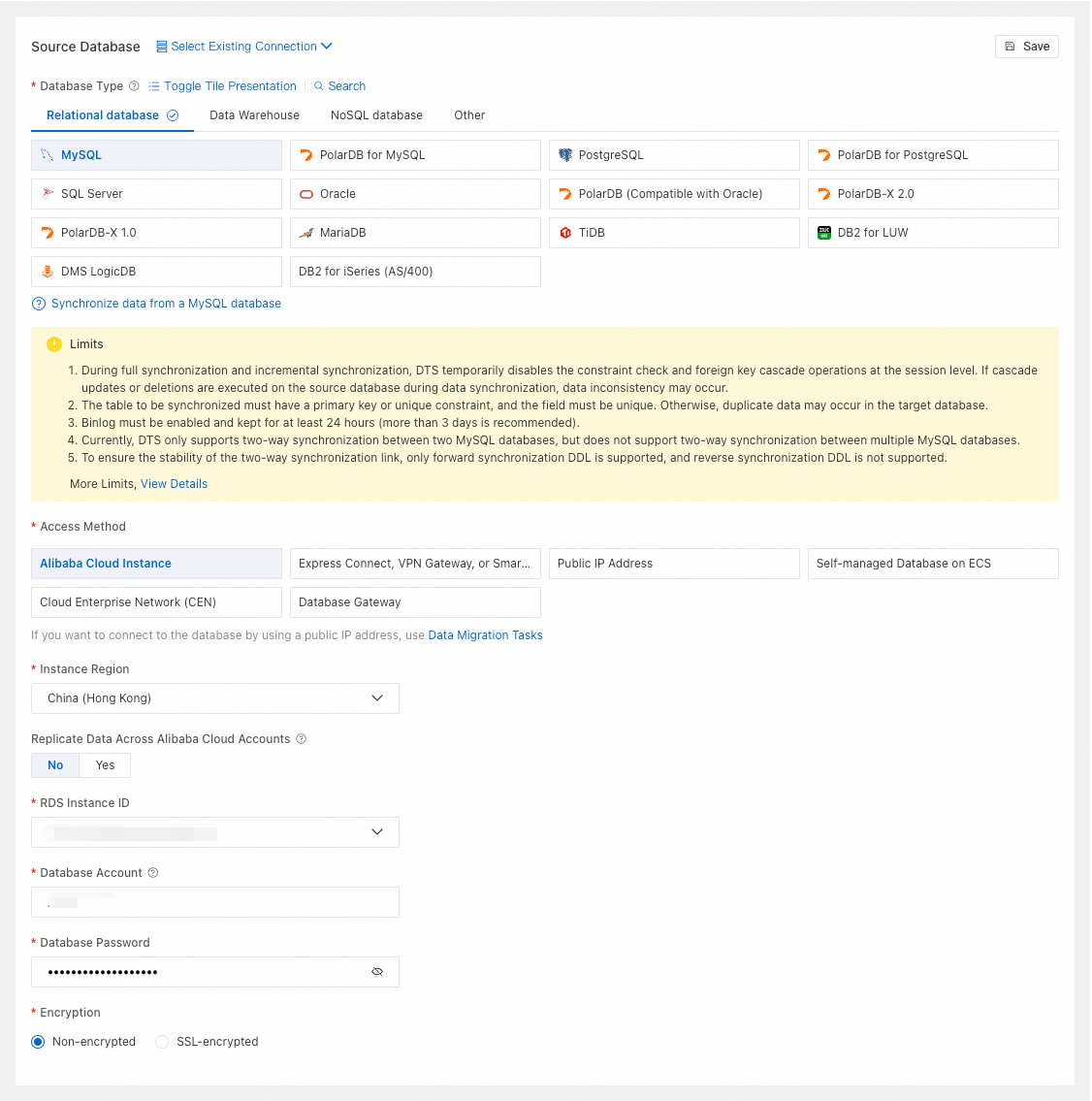Click the Search magnifier icon
The width and height of the screenshot is (1092, 1101).
pos(319,85)
